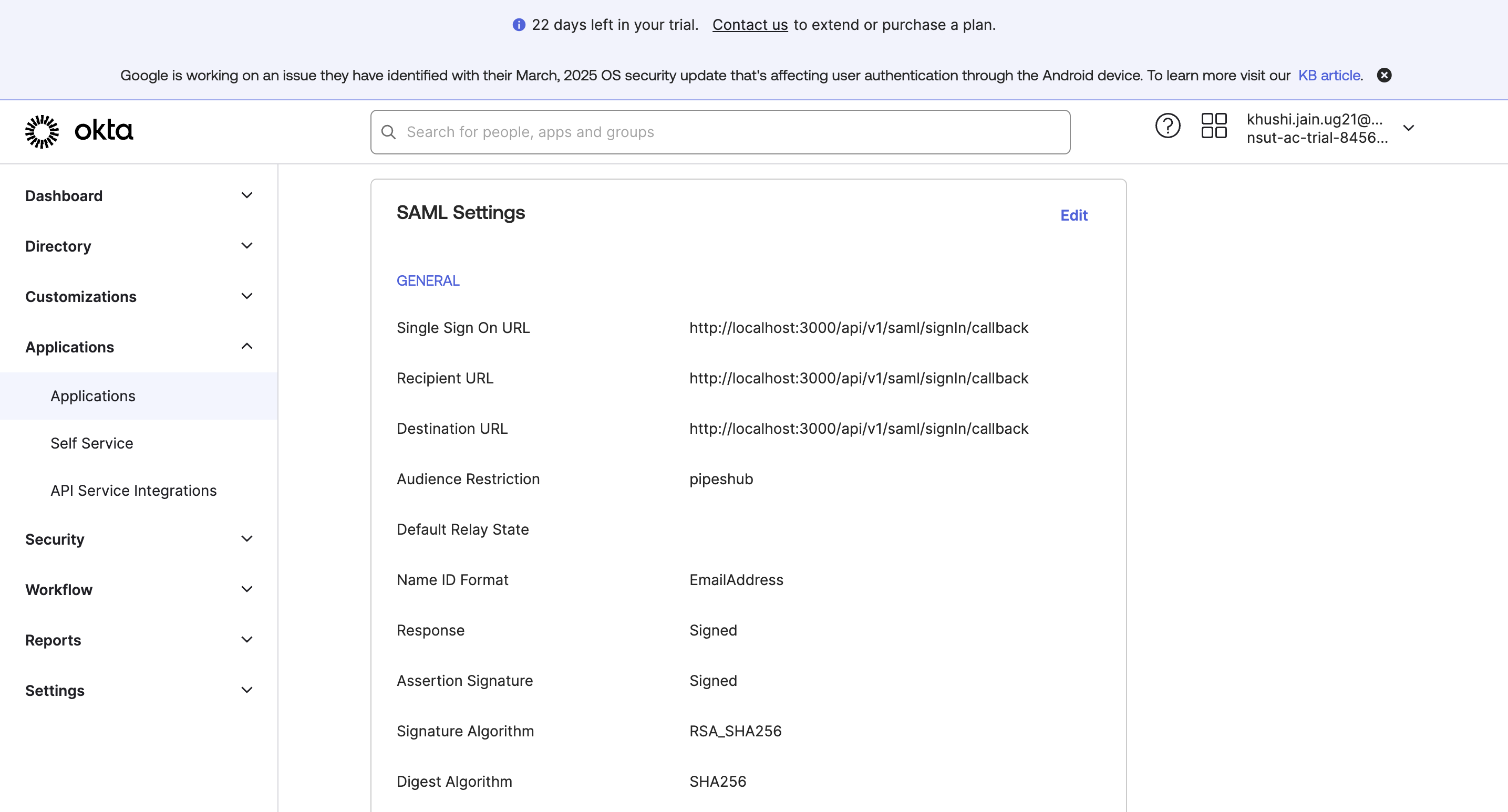Open the KB article link
This screenshot has height=812, width=1508.
1329,76
